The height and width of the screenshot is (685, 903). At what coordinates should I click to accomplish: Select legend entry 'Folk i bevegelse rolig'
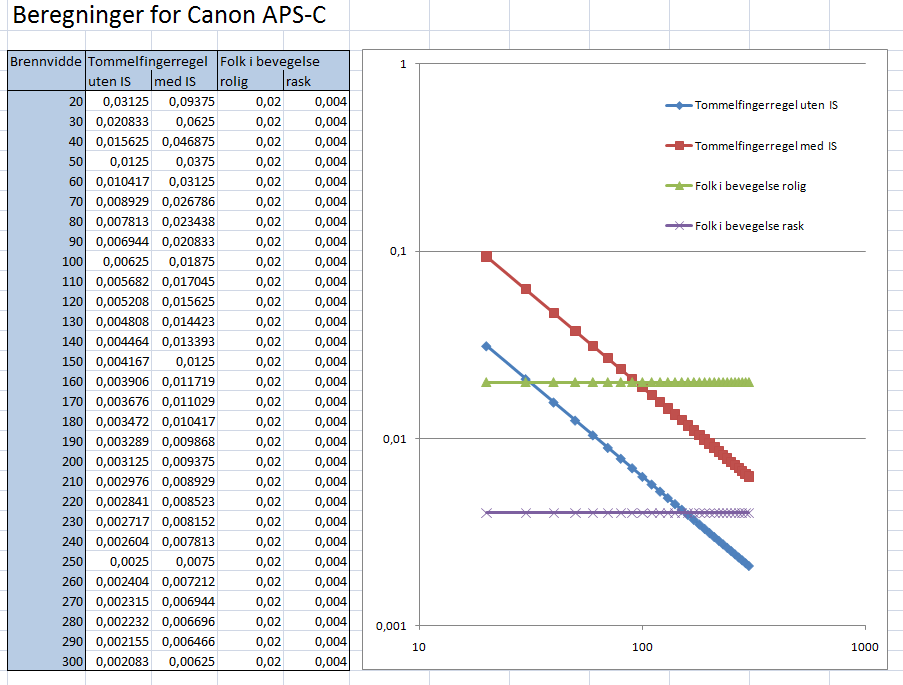[x=736, y=186]
